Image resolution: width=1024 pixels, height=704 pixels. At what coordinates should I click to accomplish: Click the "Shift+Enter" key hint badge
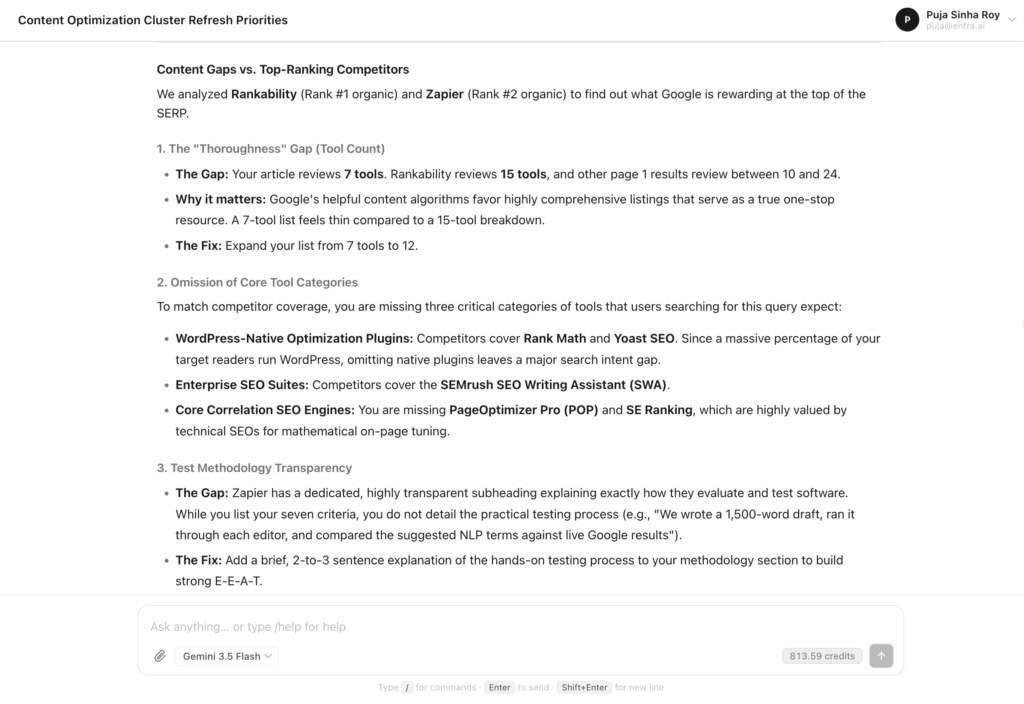pos(584,687)
